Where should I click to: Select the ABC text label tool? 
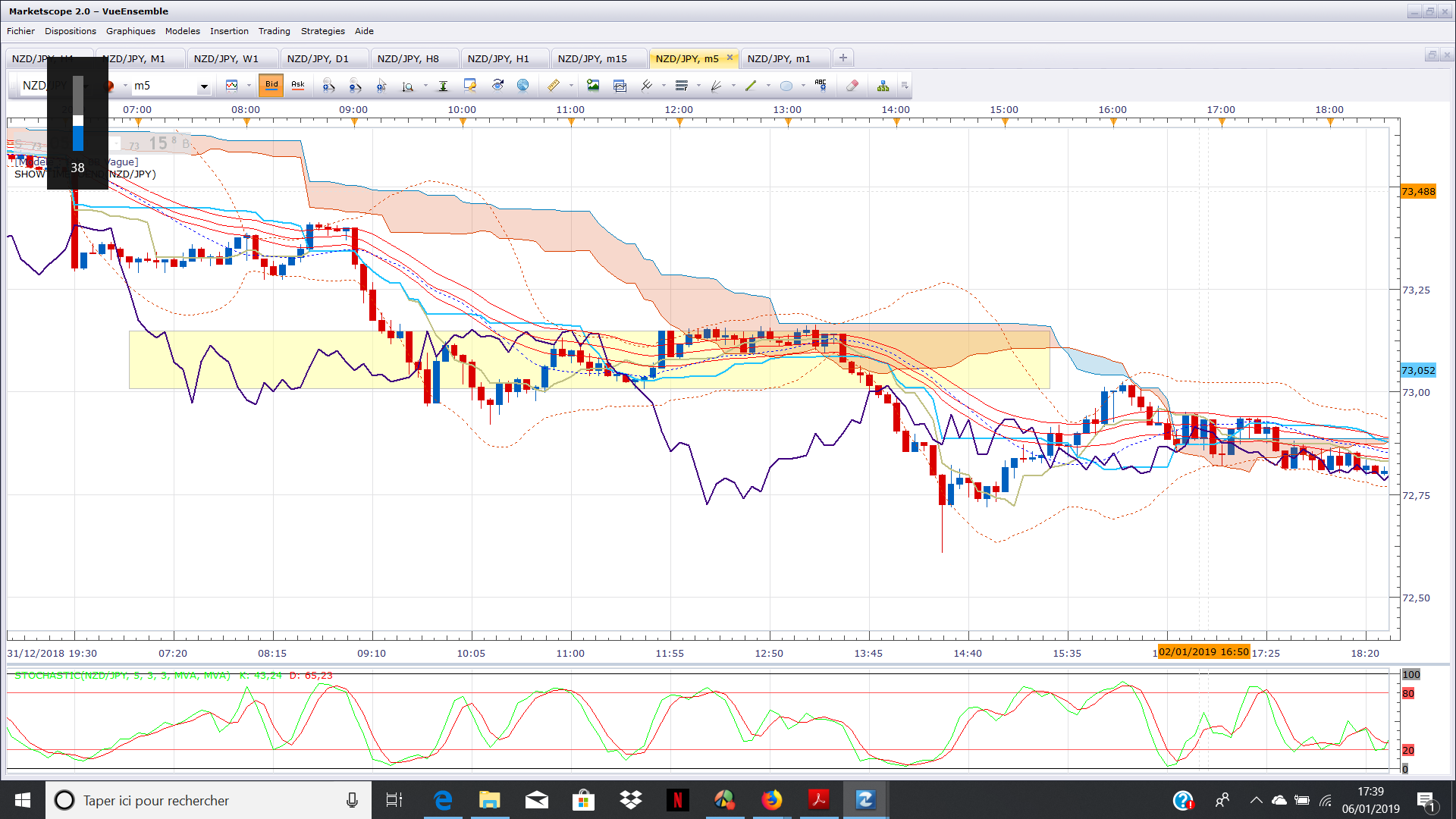click(x=821, y=86)
